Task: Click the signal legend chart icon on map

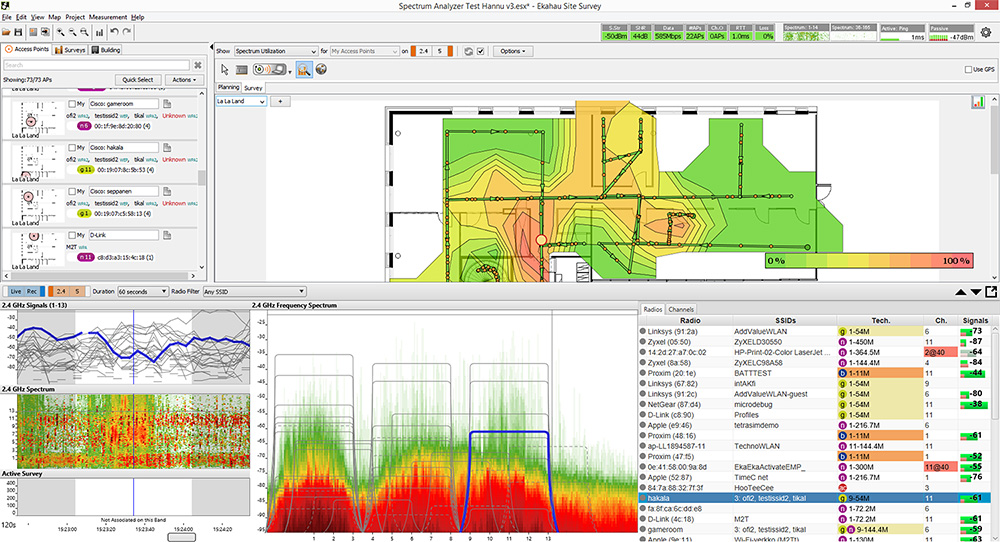Action: pyautogui.click(x=978, y=101)
